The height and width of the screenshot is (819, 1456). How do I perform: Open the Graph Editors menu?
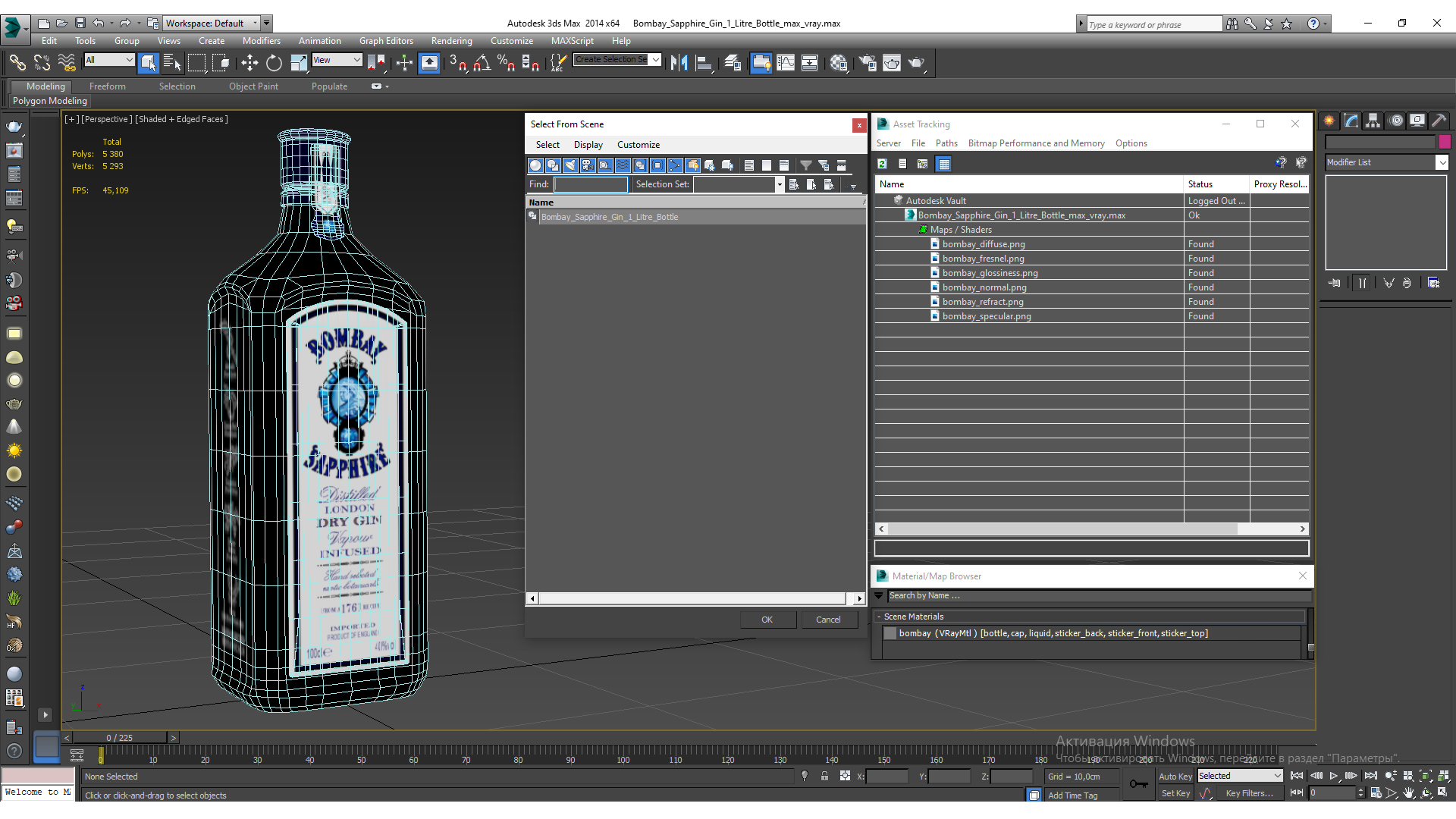click(386, 41)
